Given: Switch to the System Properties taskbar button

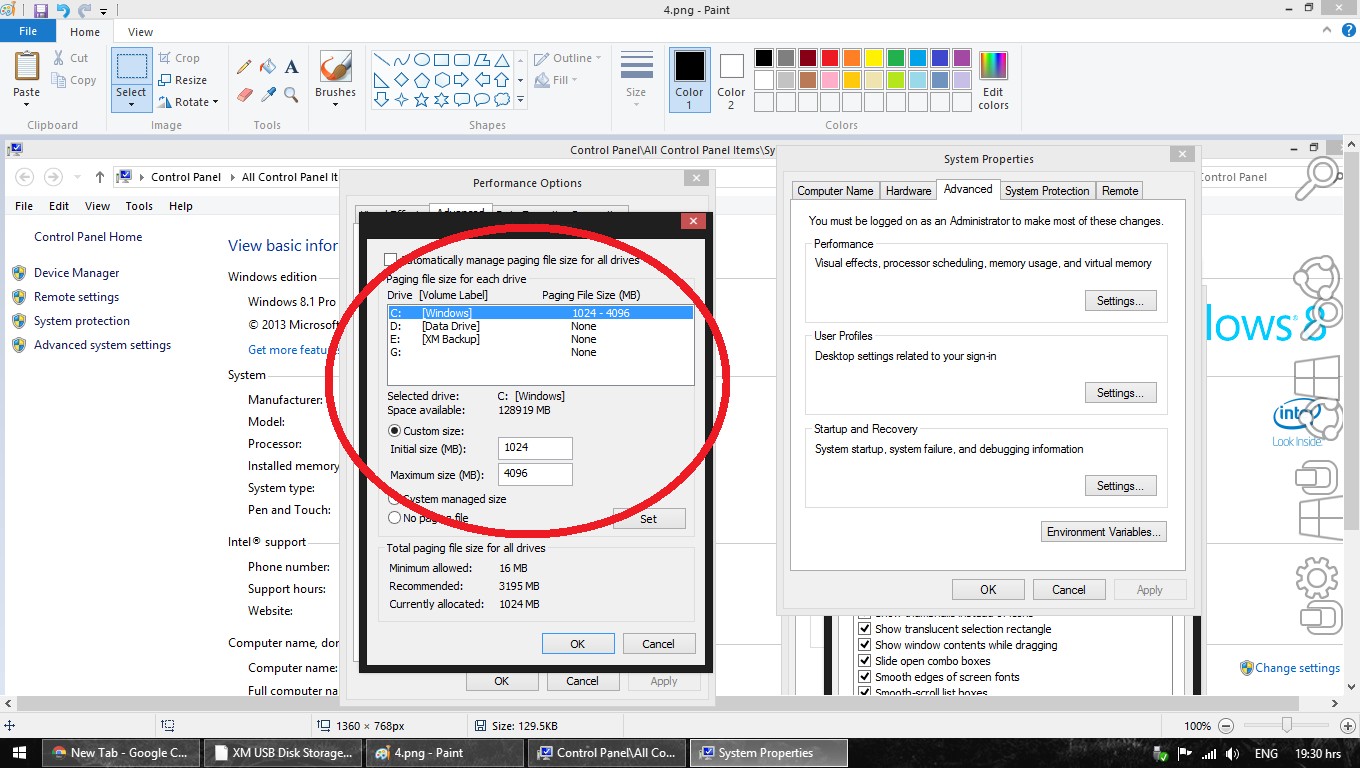Looking at the screenshot, I should [770, 753].
